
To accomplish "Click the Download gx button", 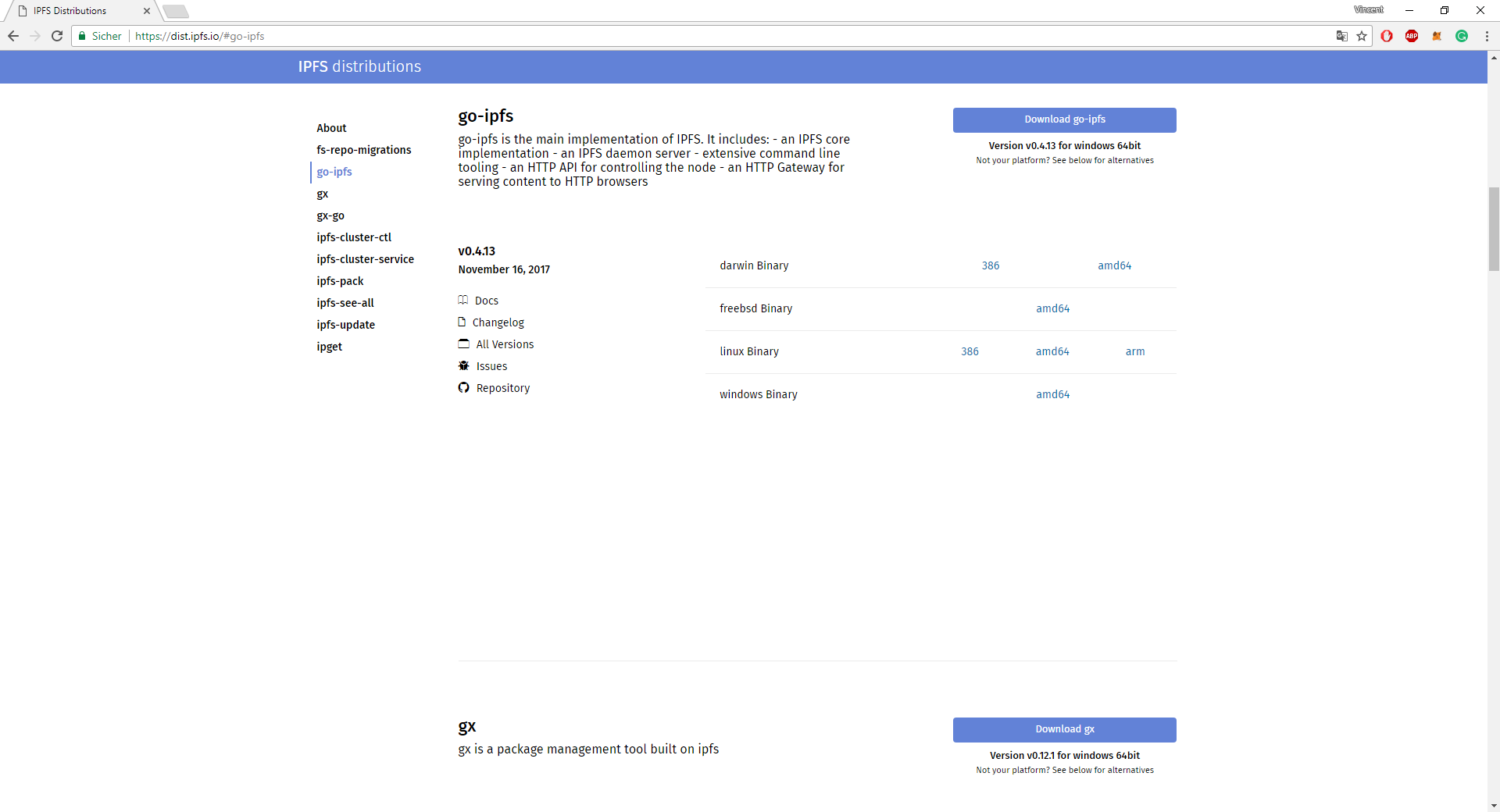I will point(1065,729).
